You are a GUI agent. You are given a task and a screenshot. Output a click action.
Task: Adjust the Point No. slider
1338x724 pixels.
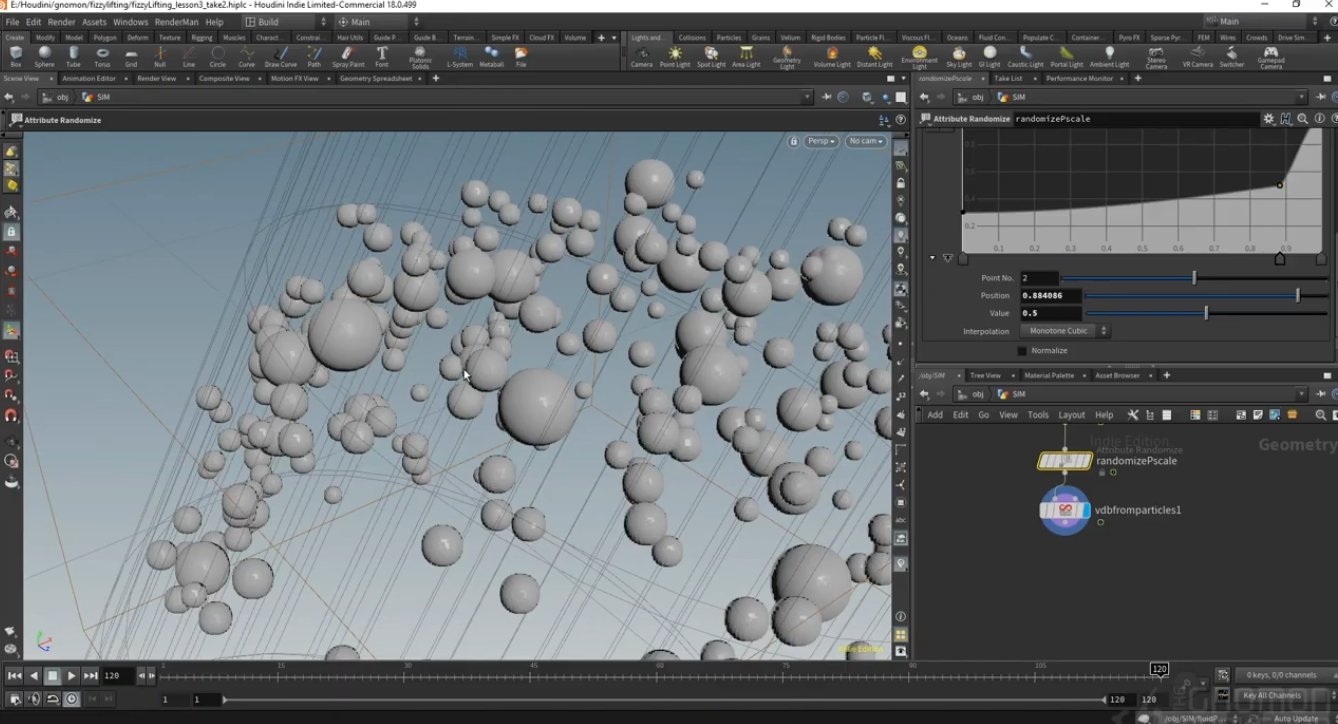[x=1194, y=278]
